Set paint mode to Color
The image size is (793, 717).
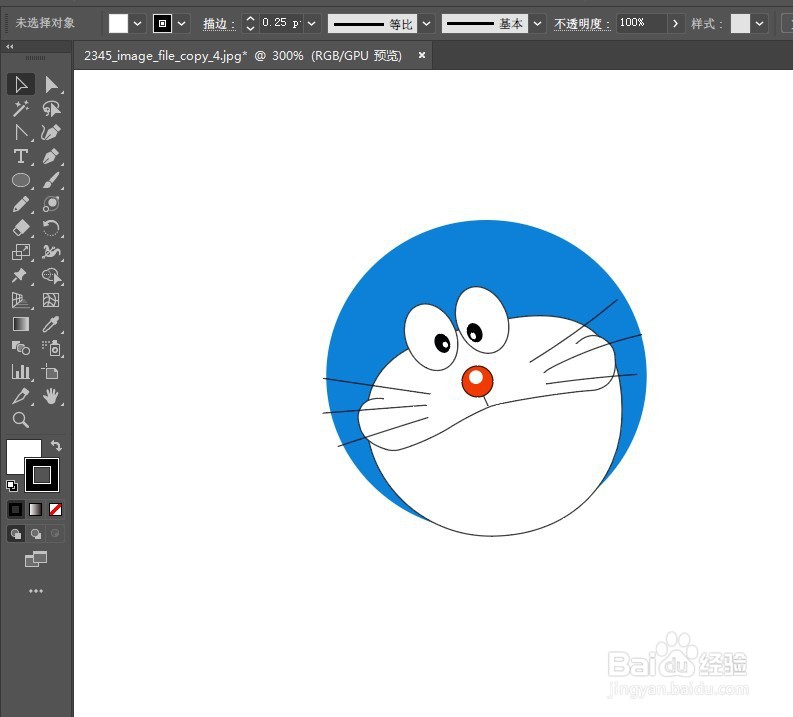(15, 509)
